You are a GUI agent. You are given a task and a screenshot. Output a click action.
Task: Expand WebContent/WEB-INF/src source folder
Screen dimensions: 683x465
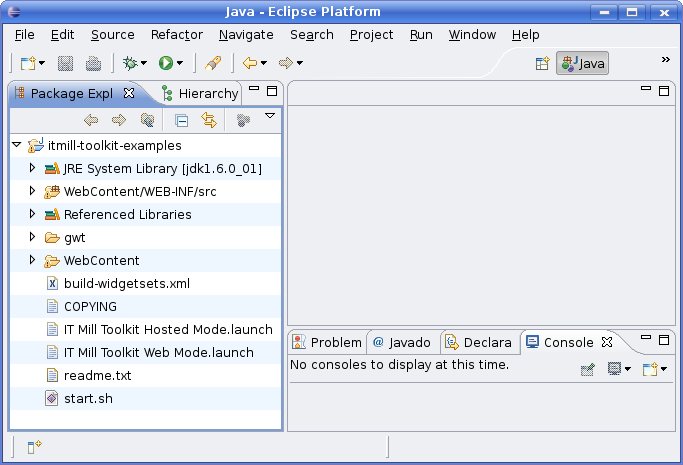32,191
